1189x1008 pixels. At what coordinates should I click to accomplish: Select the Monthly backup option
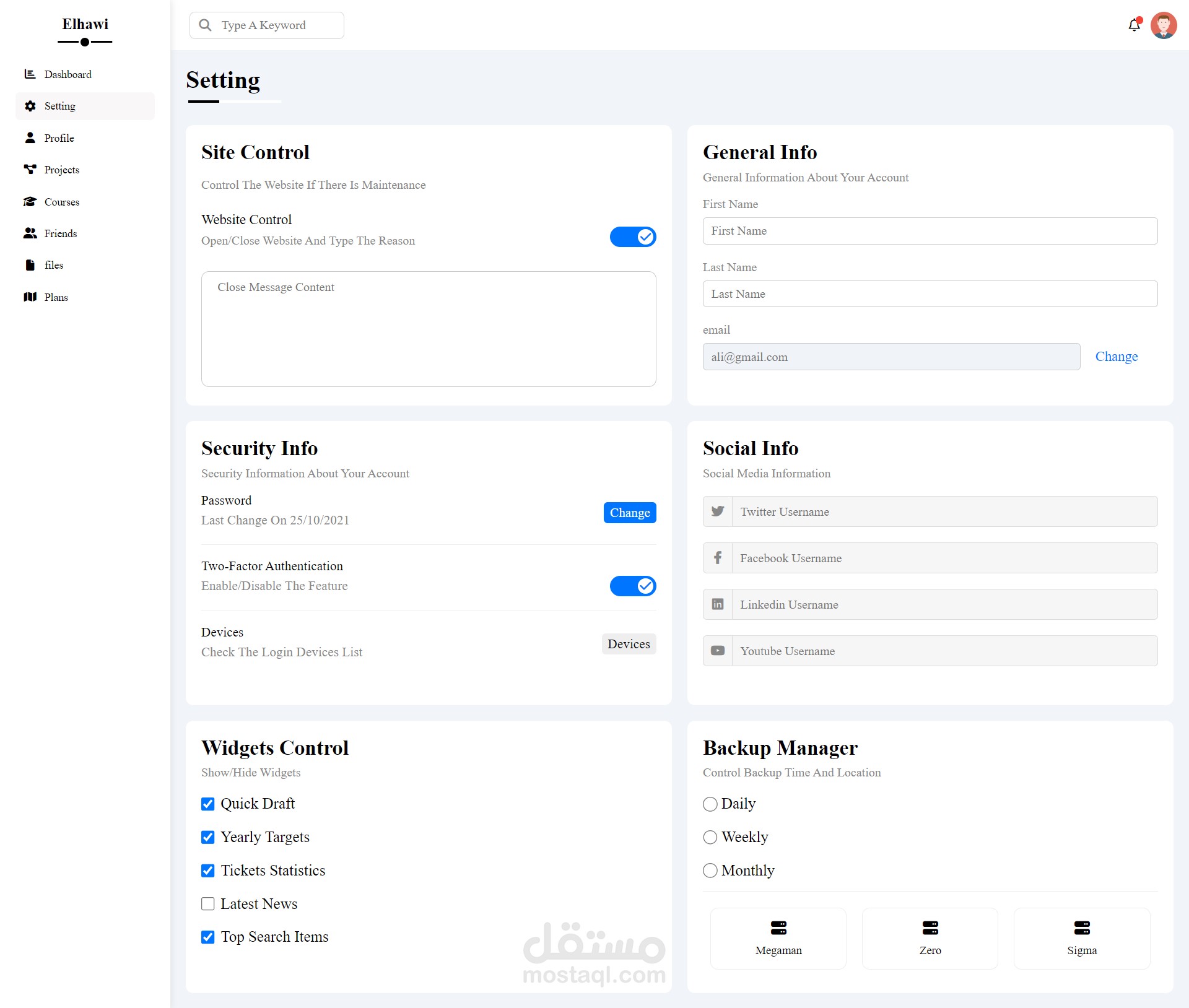pos(710,871)
